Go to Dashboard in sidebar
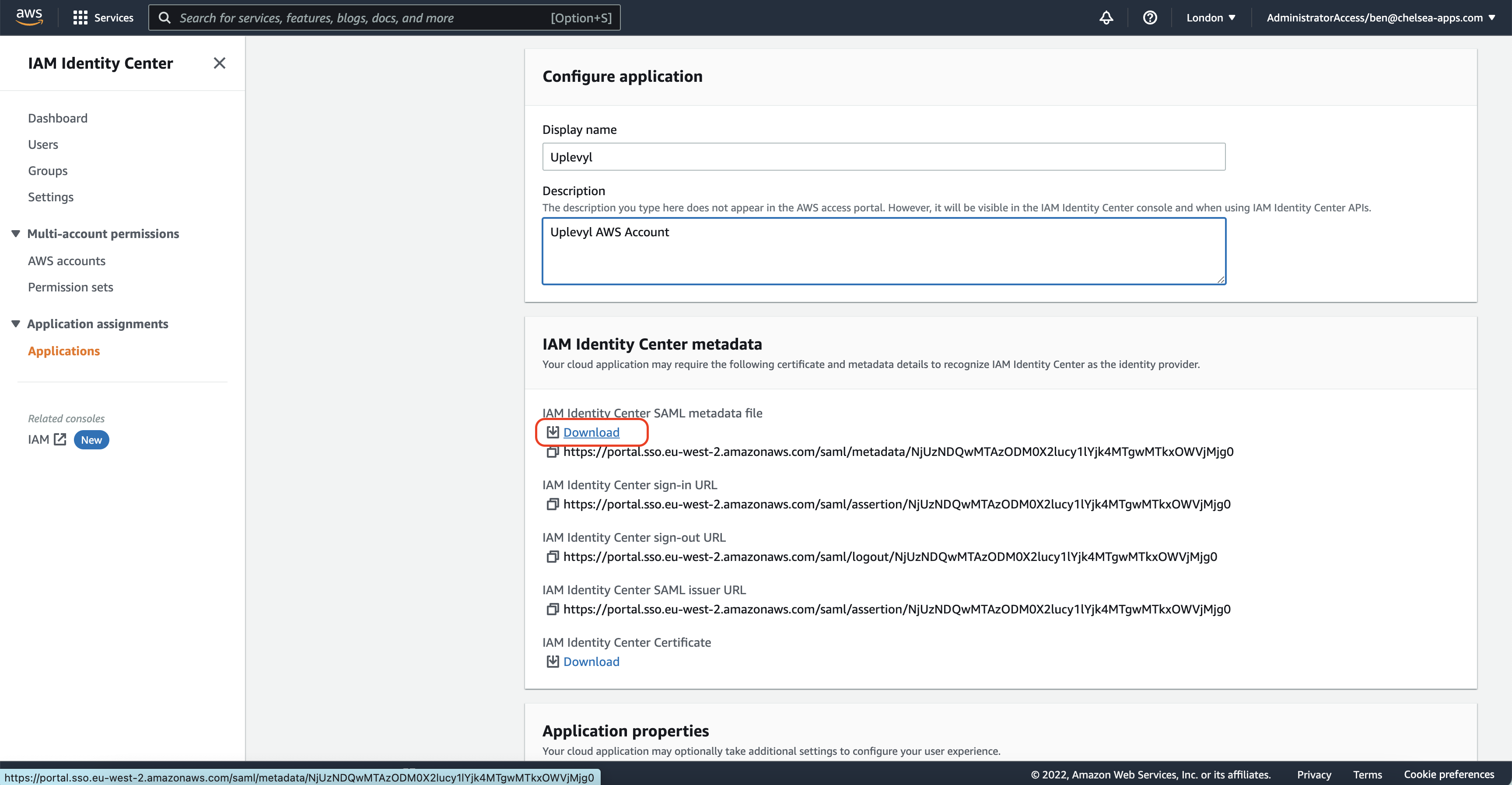This screenshot has height=785, width=1512. point(57,118)
